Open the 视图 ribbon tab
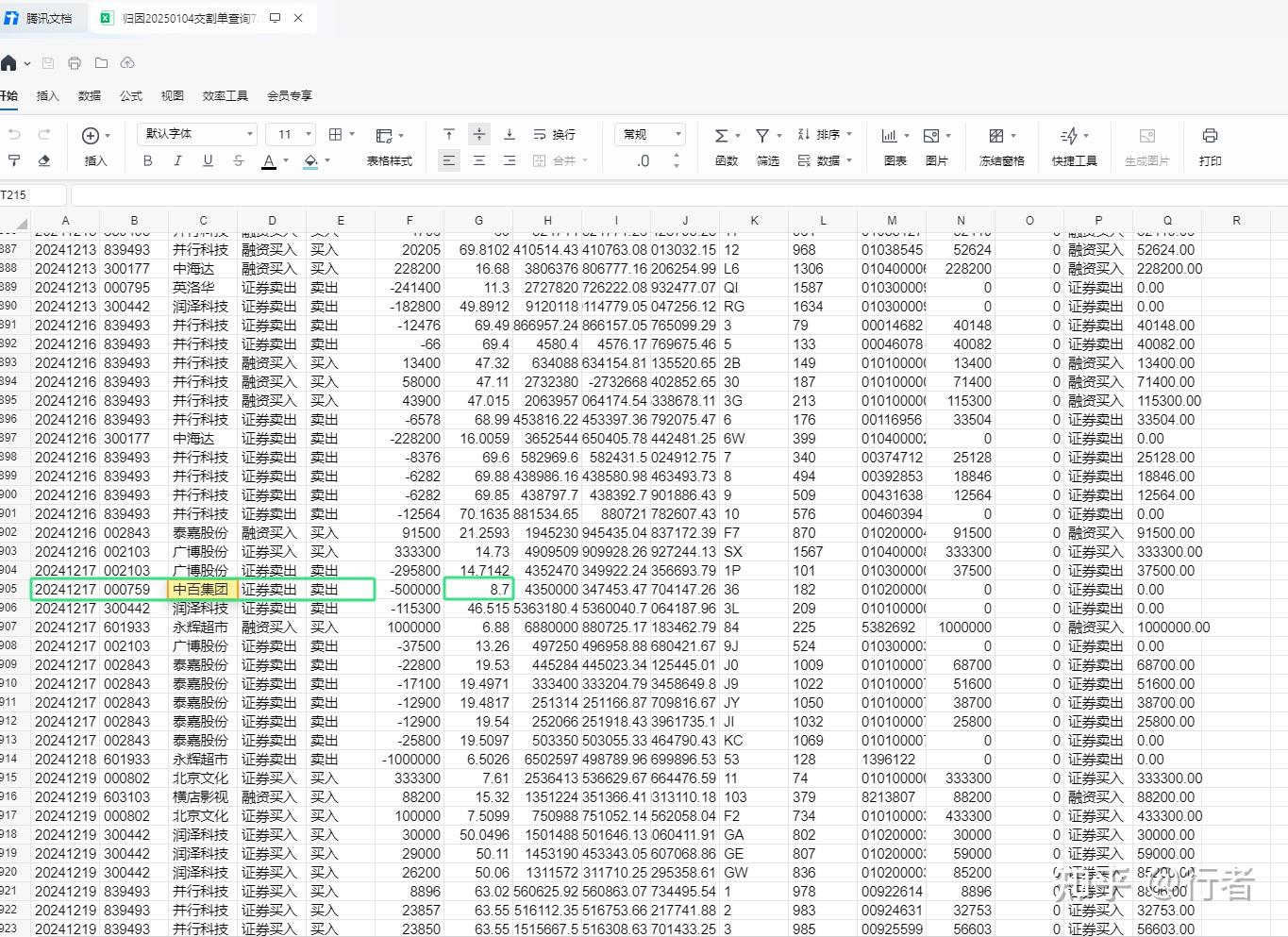The image size is (1288, 937). pyautogui.click(x=173, y=95)
